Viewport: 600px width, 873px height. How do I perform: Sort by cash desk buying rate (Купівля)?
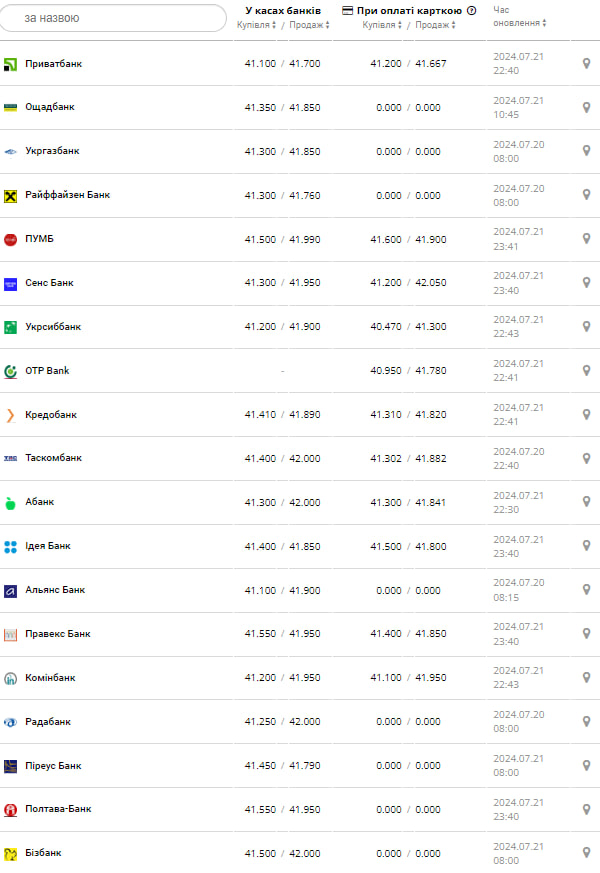click(x=254, y=25)
